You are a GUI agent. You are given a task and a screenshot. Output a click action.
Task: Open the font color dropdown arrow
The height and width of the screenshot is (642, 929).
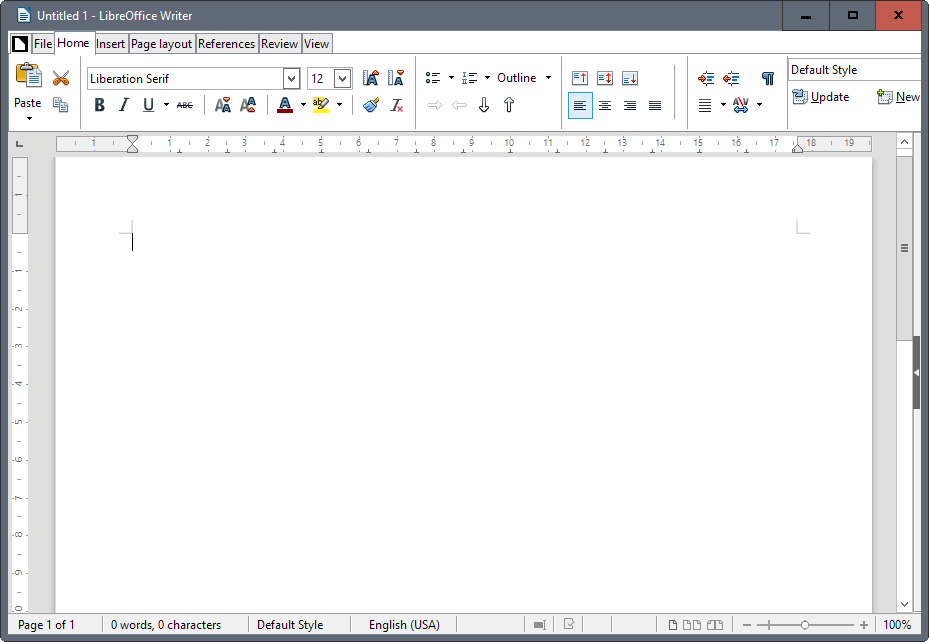[x=303, y=105]
